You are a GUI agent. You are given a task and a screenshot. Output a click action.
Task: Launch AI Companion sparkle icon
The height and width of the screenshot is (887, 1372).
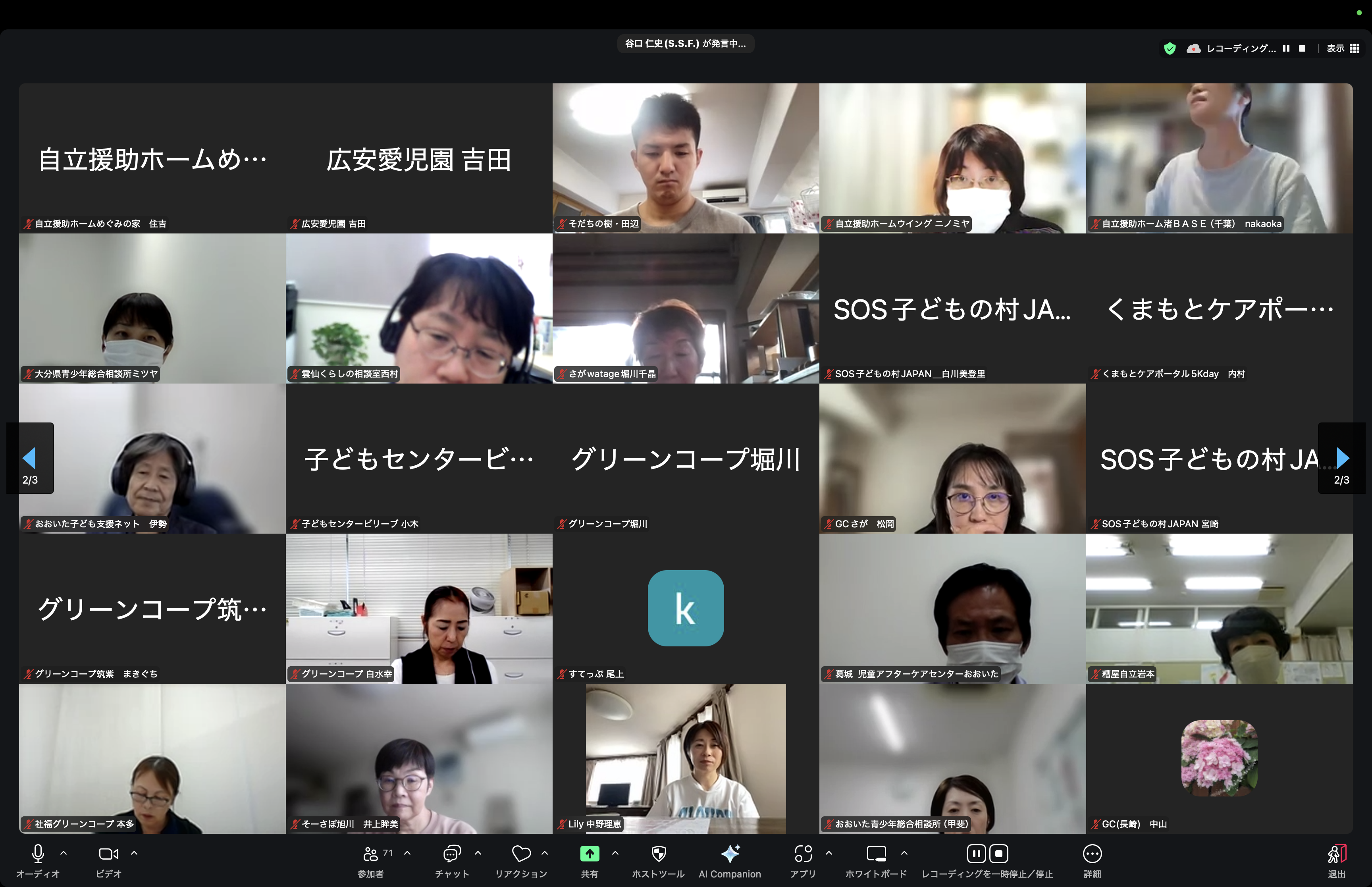coord(730,854)
